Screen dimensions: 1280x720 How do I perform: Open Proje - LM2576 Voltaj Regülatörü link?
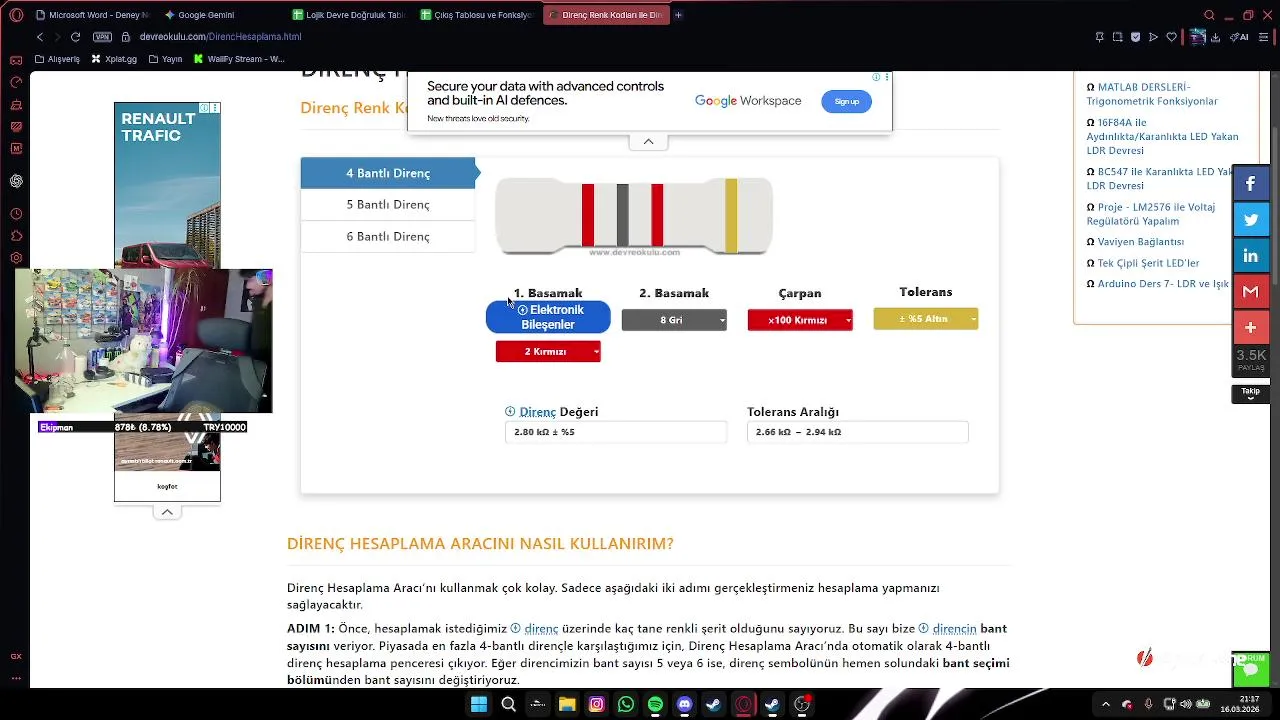1151,214
